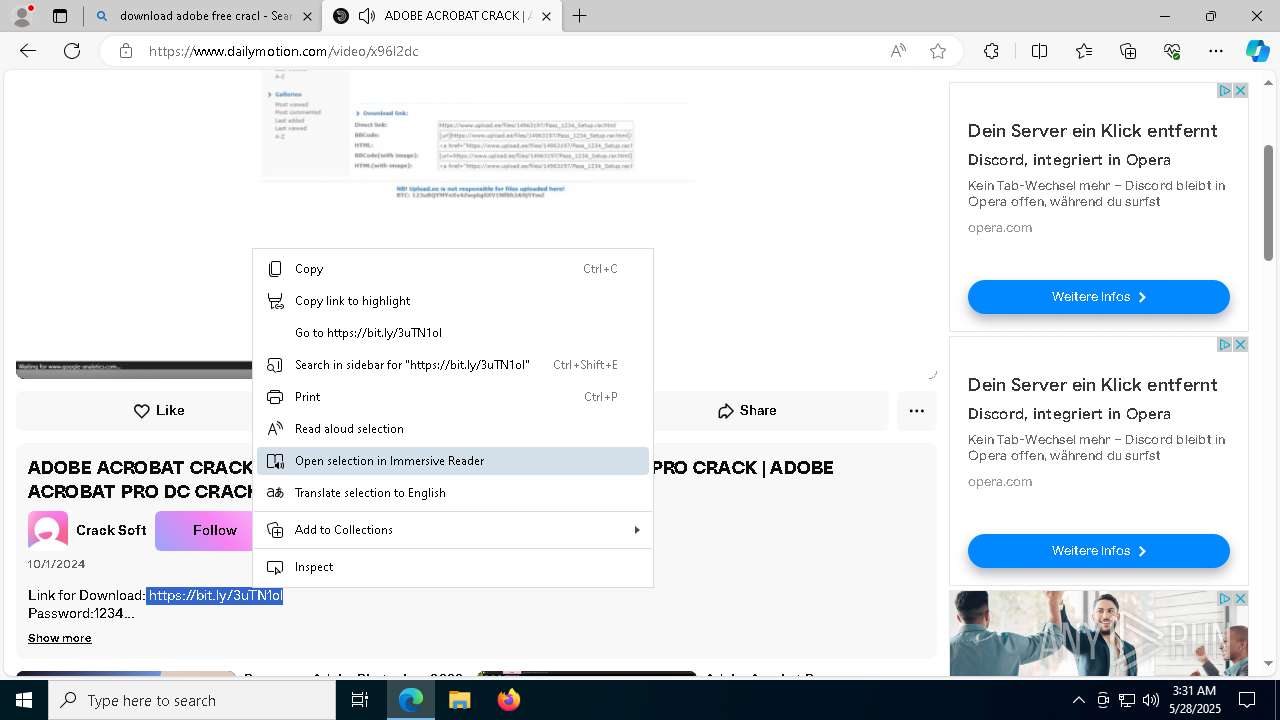
Task: Toggle split screen view
Action: [1039, 51]
